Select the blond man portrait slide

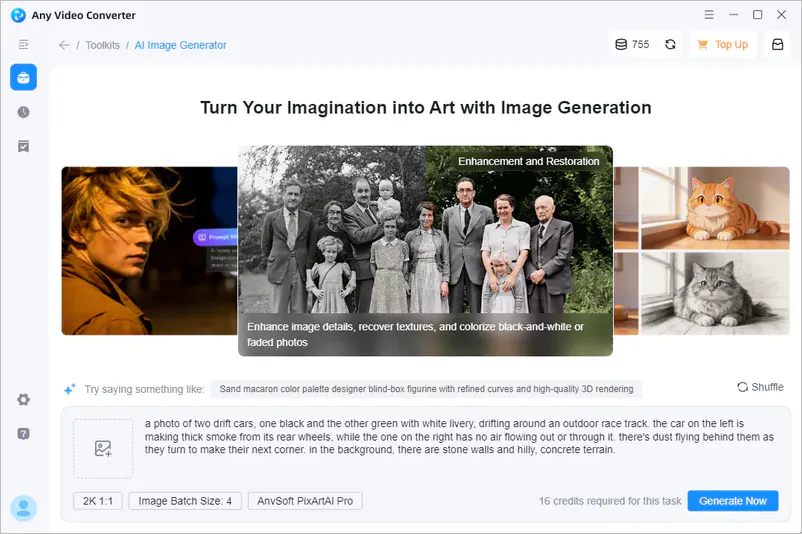click(149, 251)
